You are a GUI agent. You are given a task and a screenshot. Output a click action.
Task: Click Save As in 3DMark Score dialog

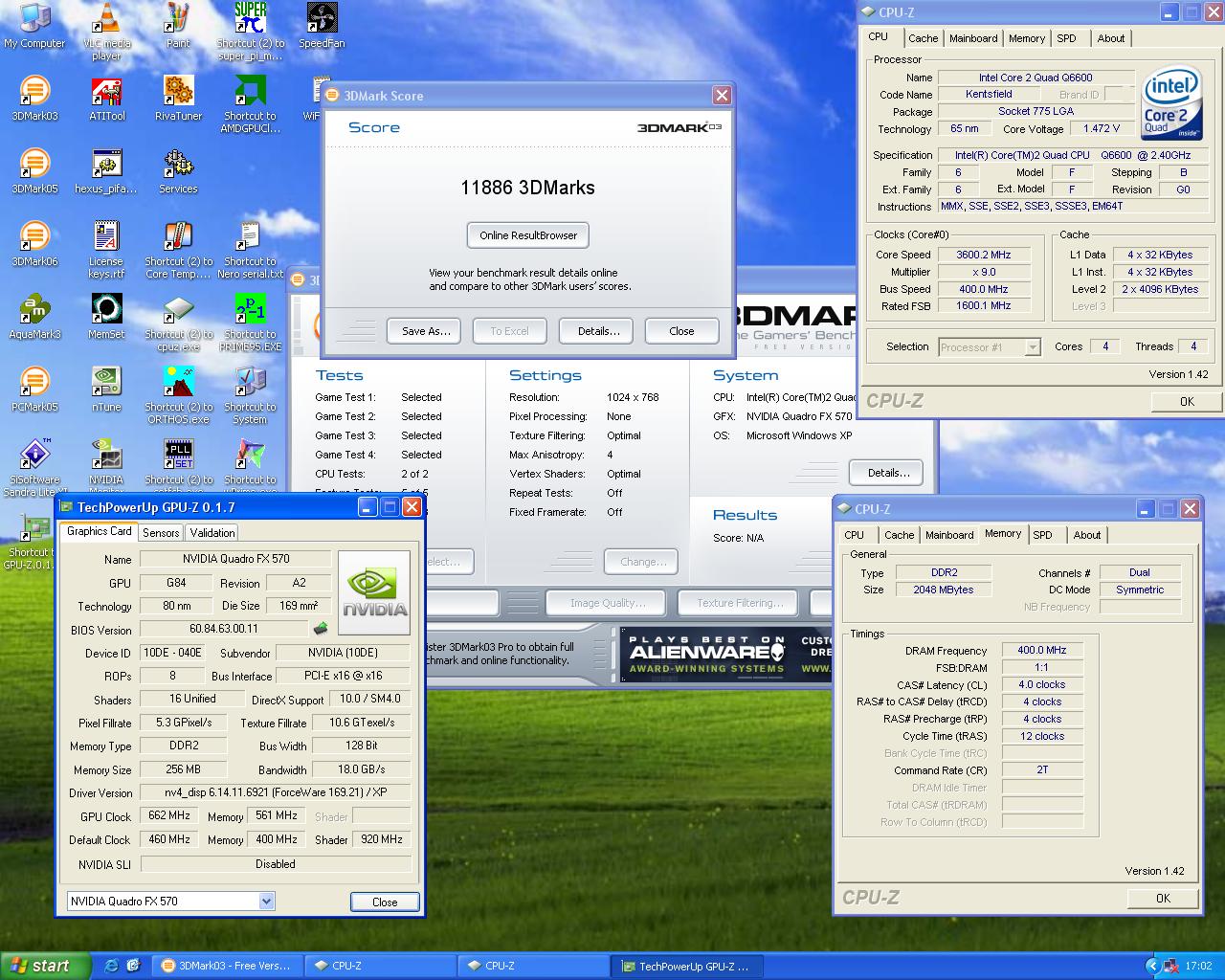pyautogui.click(x=425, y=331)
